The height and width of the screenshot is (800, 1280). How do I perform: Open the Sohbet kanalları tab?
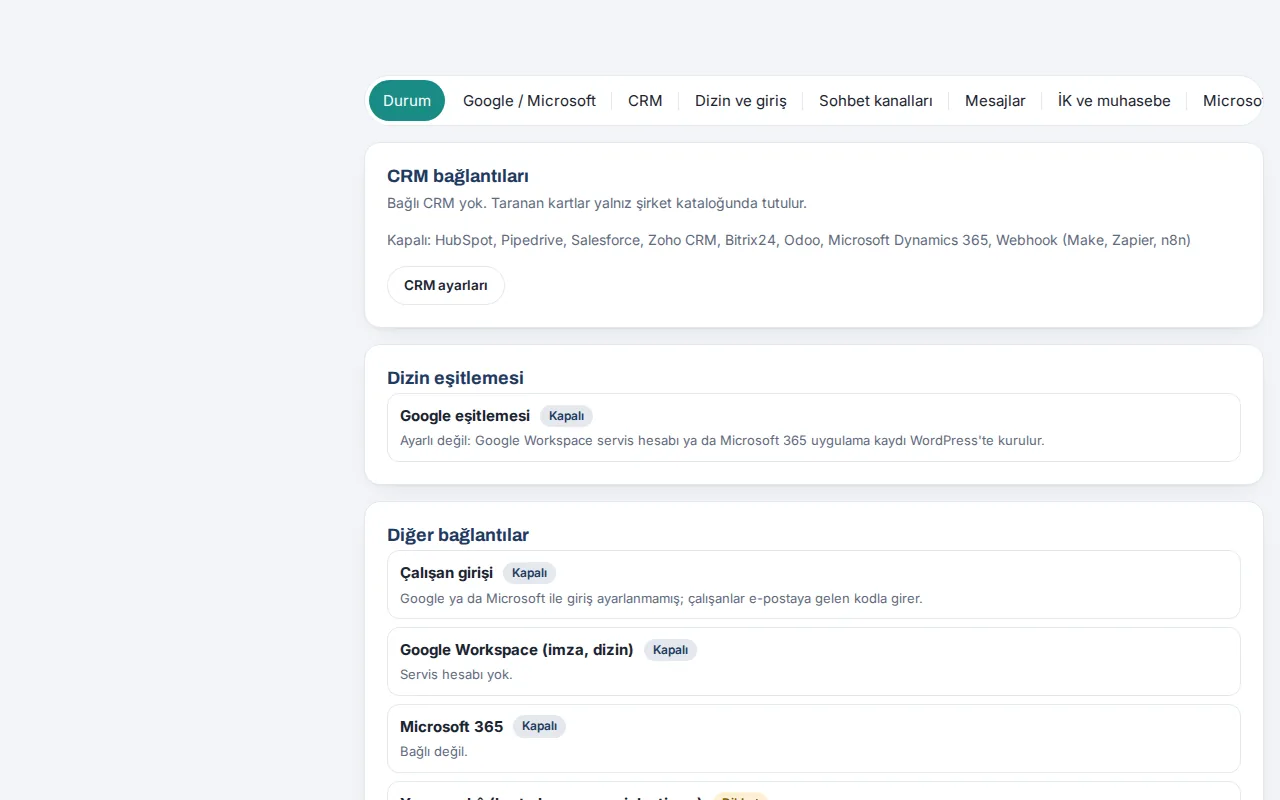pyautogui.click(x=876, y=101)
